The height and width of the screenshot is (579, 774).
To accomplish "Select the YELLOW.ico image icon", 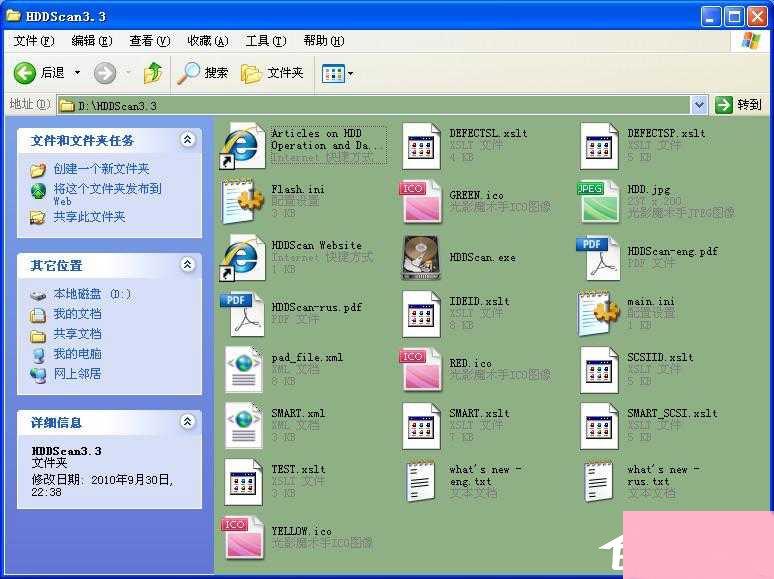I will 242,538.
